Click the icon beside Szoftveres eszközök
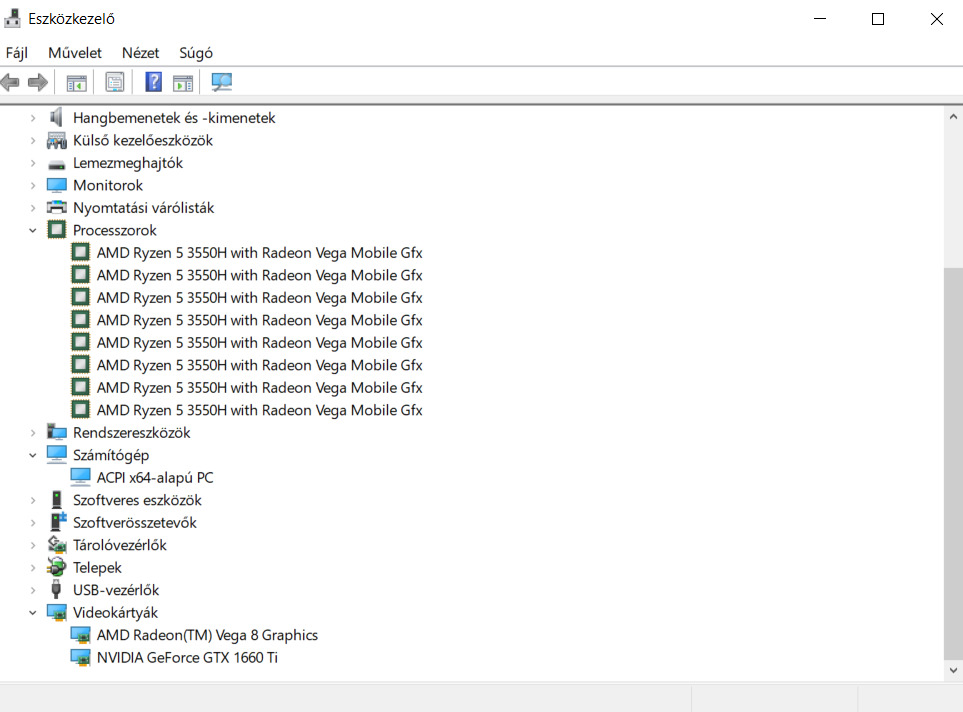 [57, 499]
